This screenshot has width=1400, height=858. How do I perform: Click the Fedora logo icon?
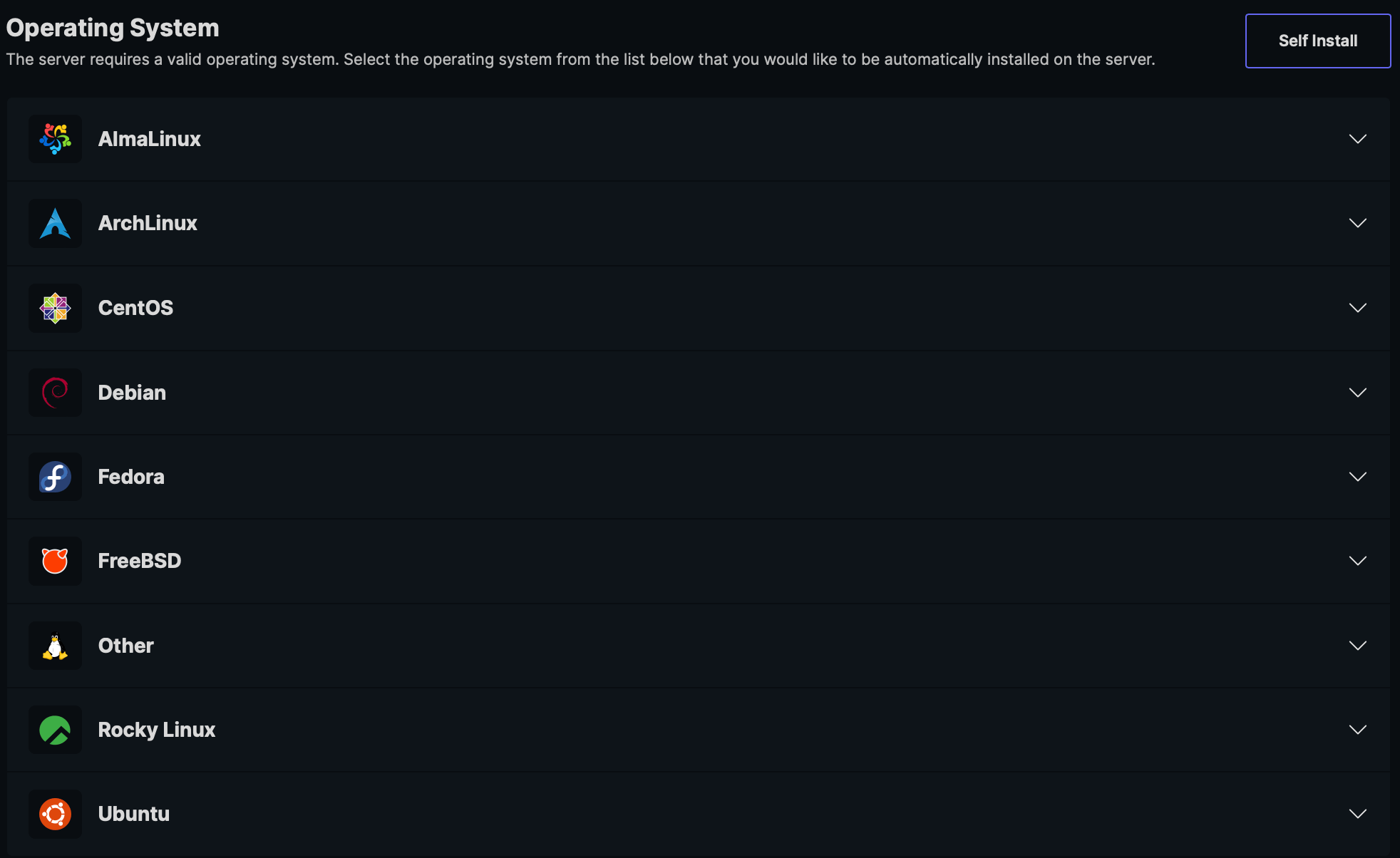[55, 477]
